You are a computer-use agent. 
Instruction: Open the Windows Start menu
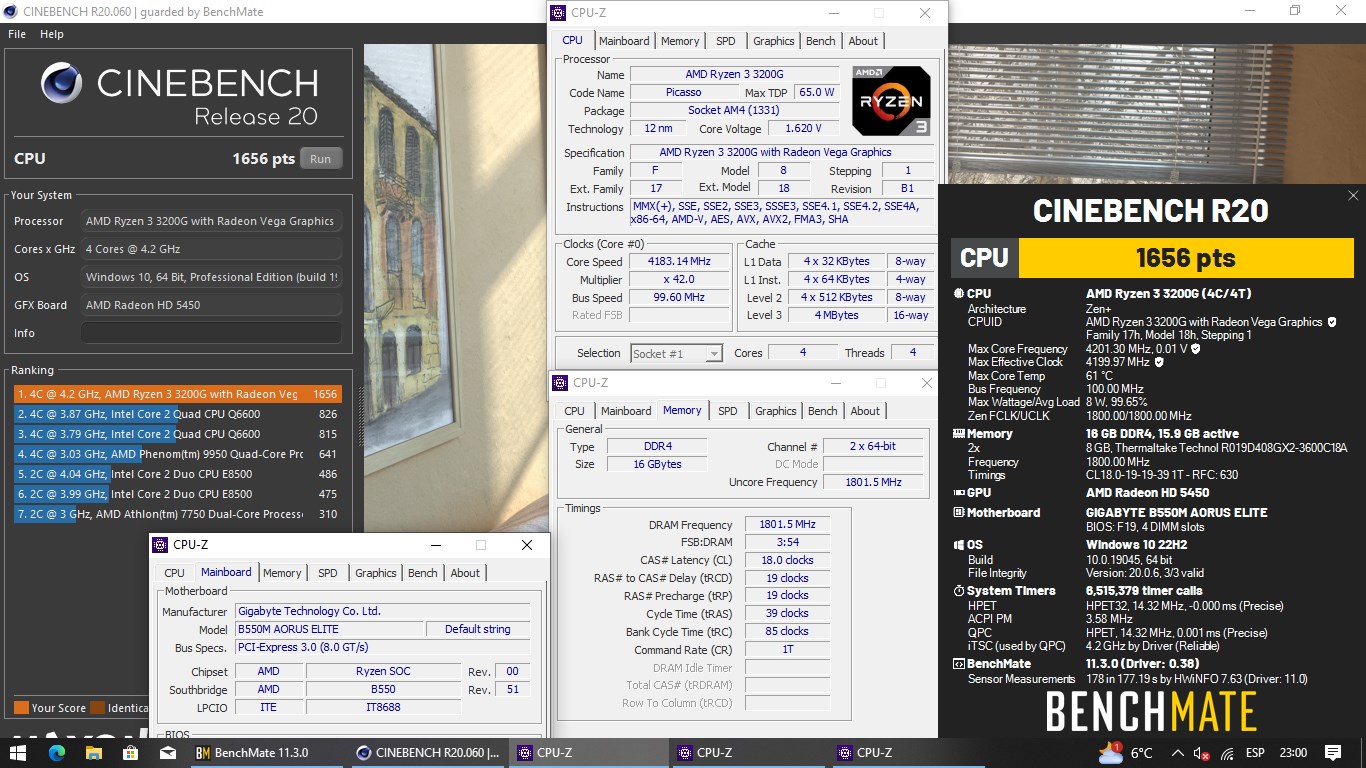pyautogui.click(x=18, y=753)
